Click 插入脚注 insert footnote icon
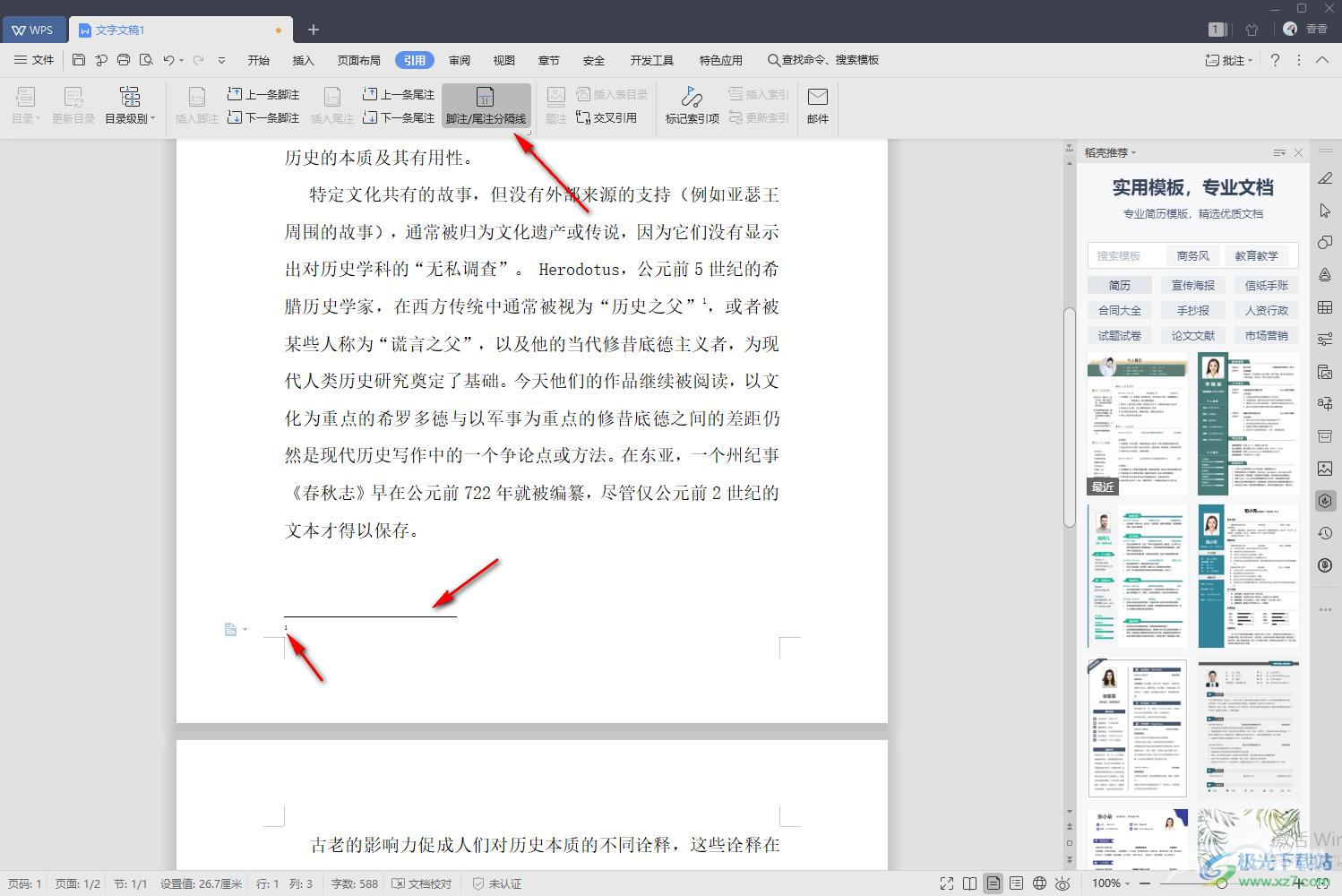This screenshot has width=1342, height=896. [x=197, y=106]
